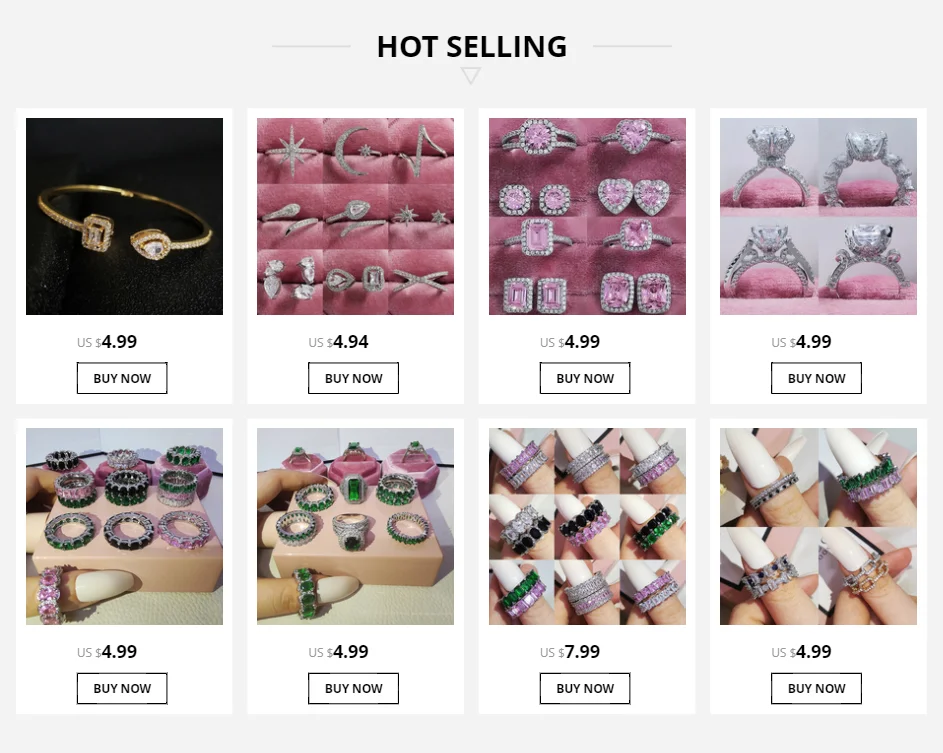The height and width of the screenshot is (753, 943).
Task: View the nine-panel stacked rings collage
Action: 587,526
